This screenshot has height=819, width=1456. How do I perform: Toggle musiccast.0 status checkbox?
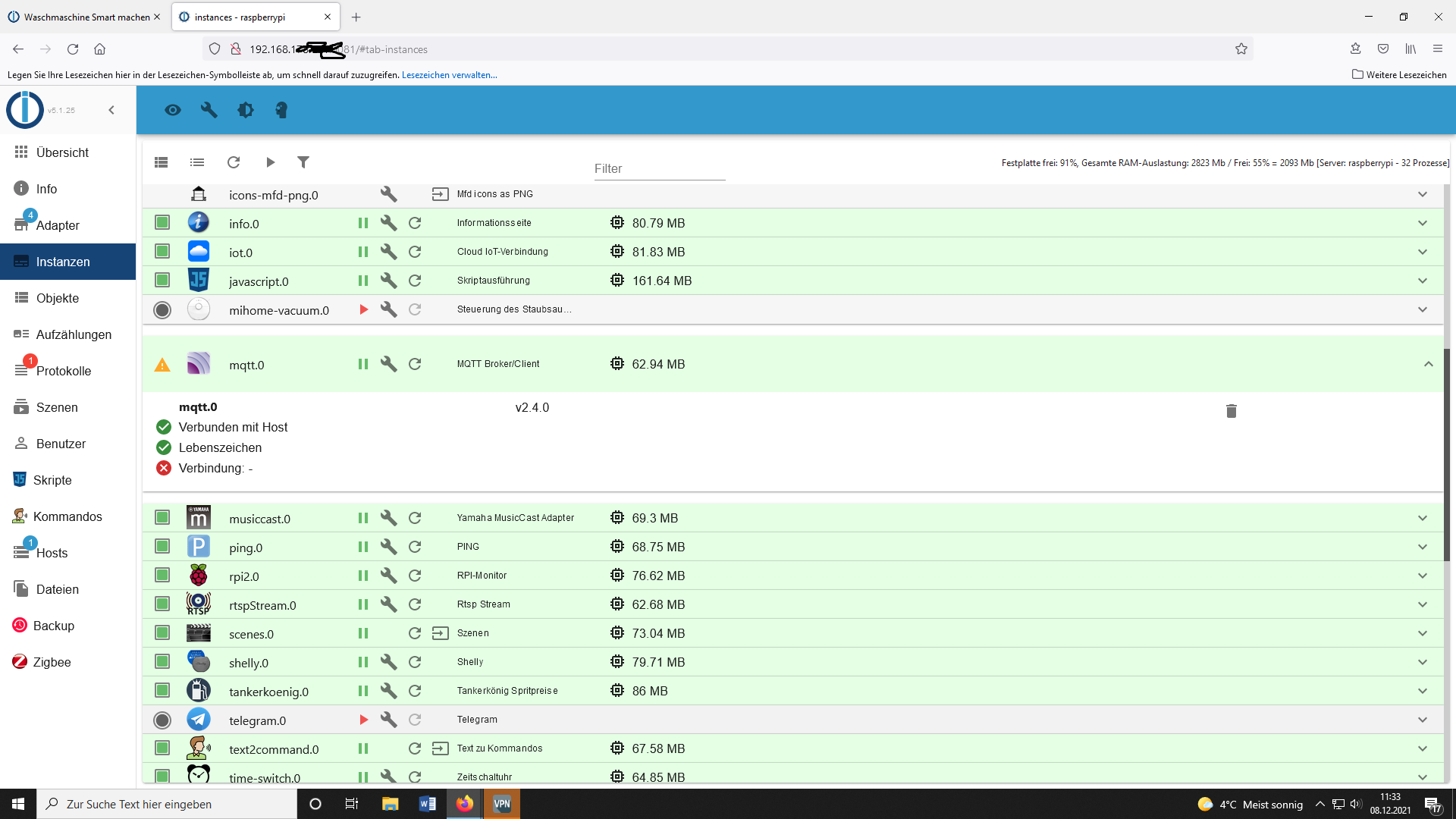(x=162, y=517)
